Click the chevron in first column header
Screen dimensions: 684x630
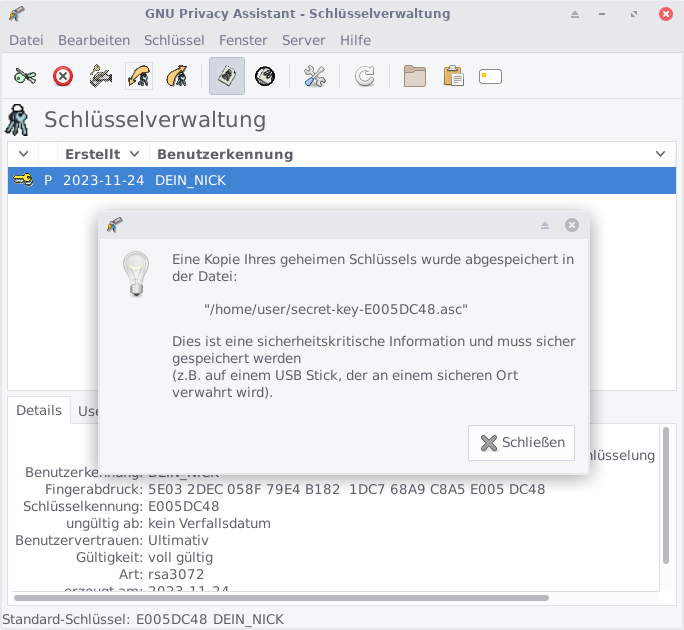tap(21, 154)
